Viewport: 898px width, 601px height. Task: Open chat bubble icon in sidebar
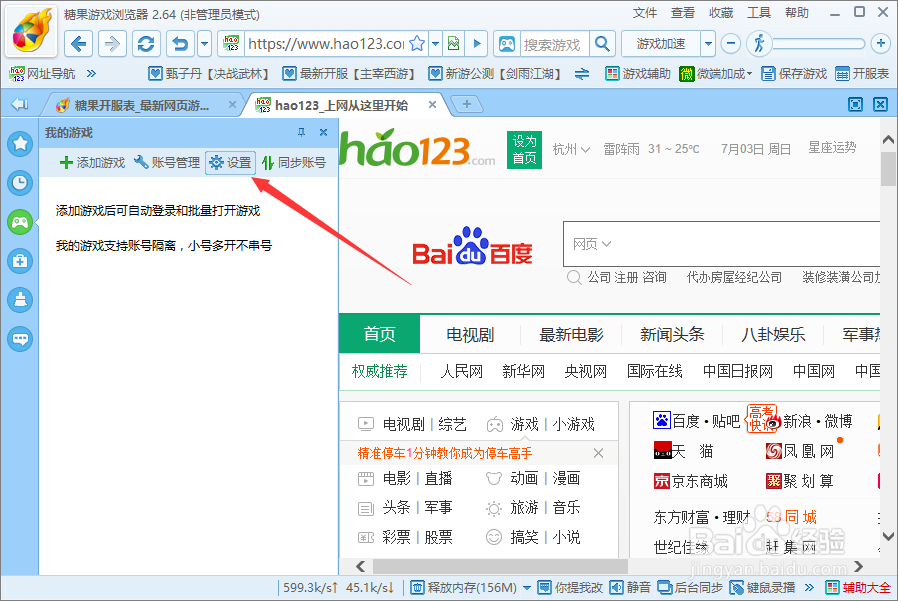tap(20, 339)
